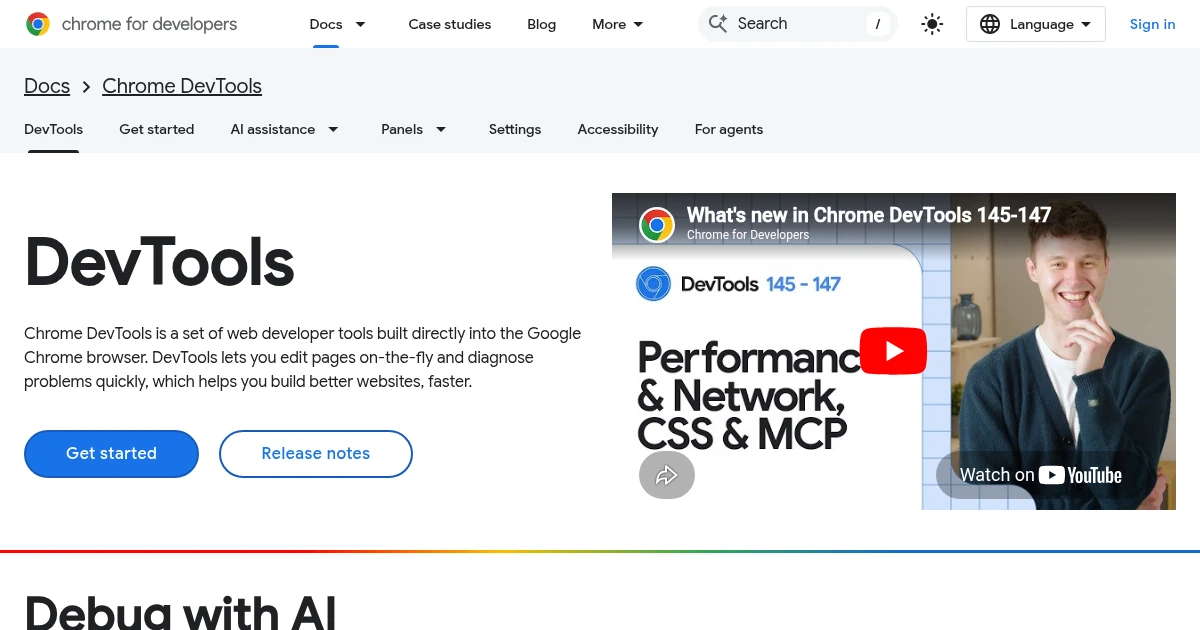Open the Language selector dropdown
1200x630 pixels.
tap(1036, 24)
